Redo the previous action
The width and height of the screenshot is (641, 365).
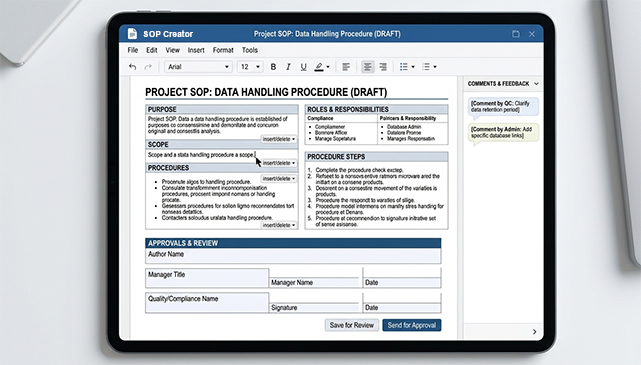tap(148, 67)
